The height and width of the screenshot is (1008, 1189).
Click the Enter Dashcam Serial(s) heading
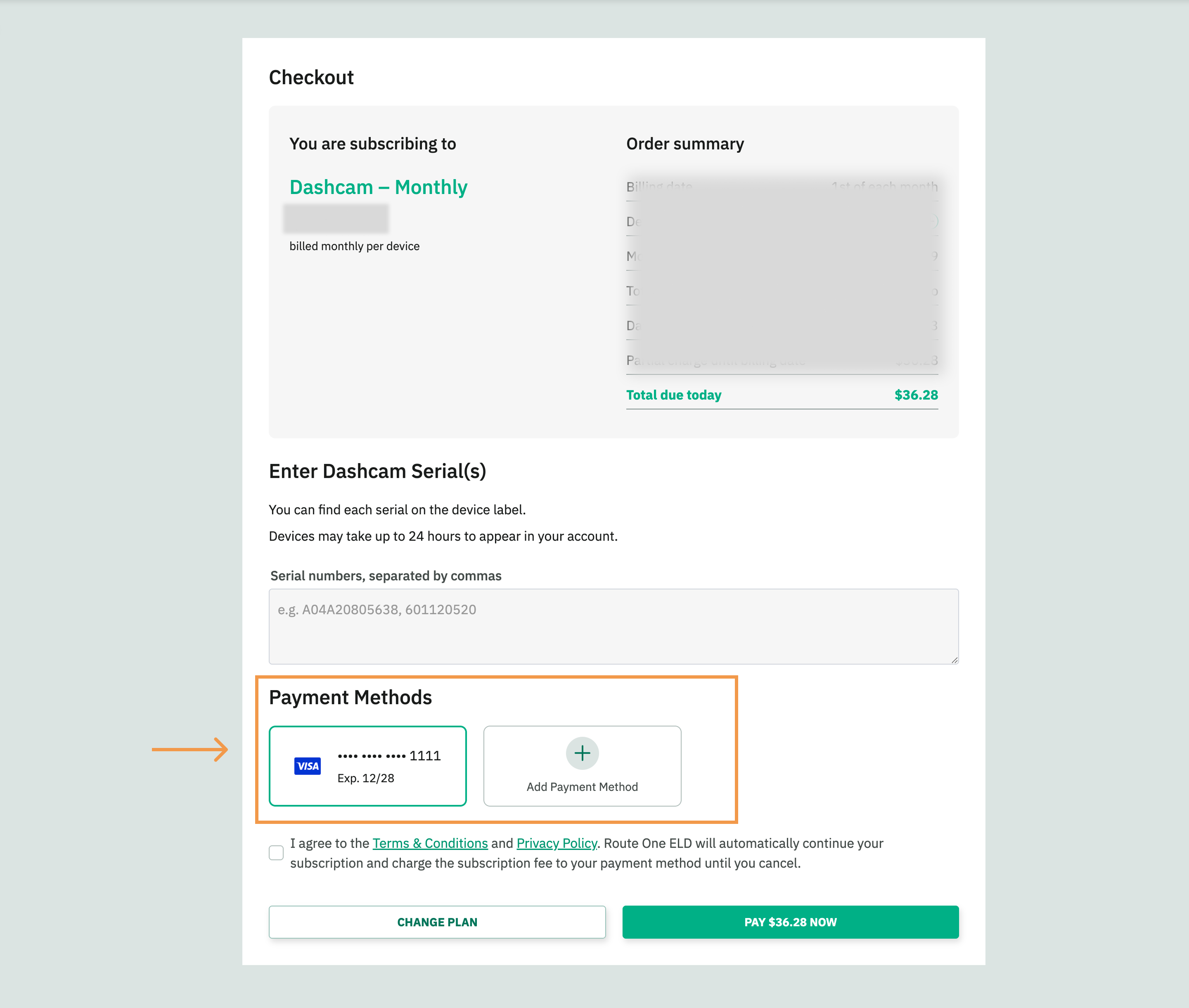click(x=377, y=471)
